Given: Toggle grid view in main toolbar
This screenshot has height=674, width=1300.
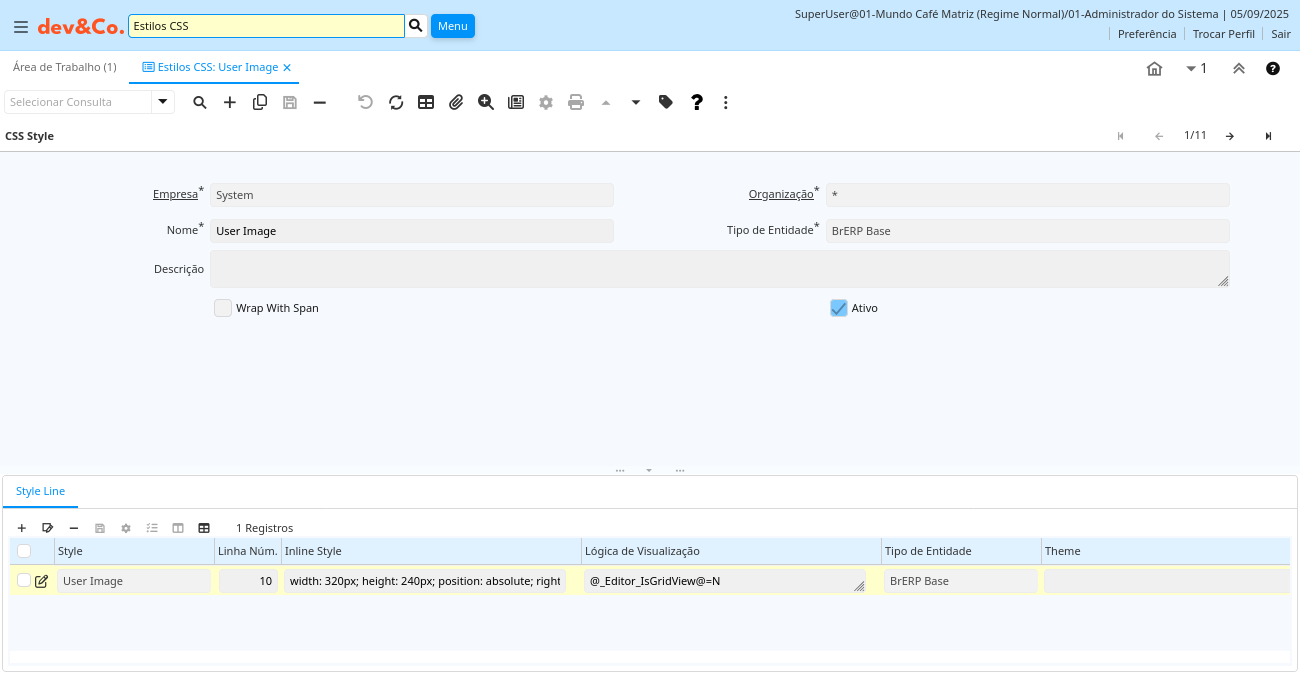Looking at the screenshot, I should pyautogui.click(x=426, y=102).
